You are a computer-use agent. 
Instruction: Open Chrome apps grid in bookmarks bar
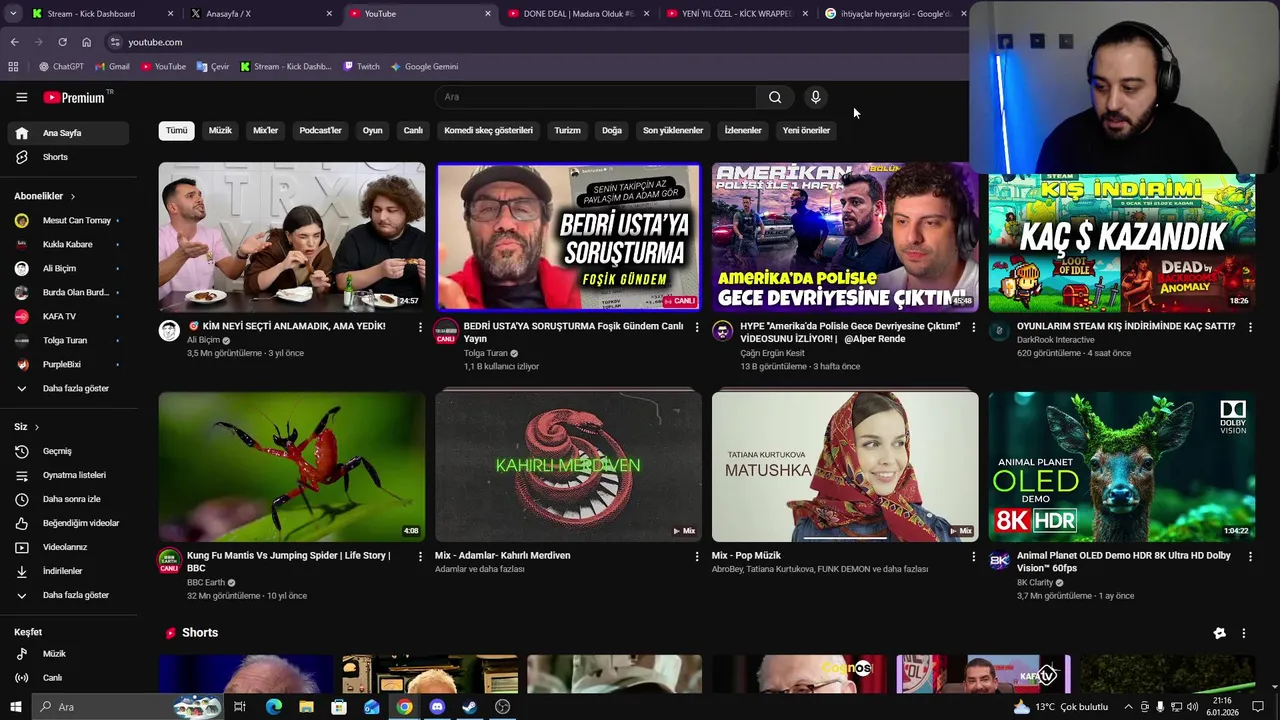tap(13, 67)
